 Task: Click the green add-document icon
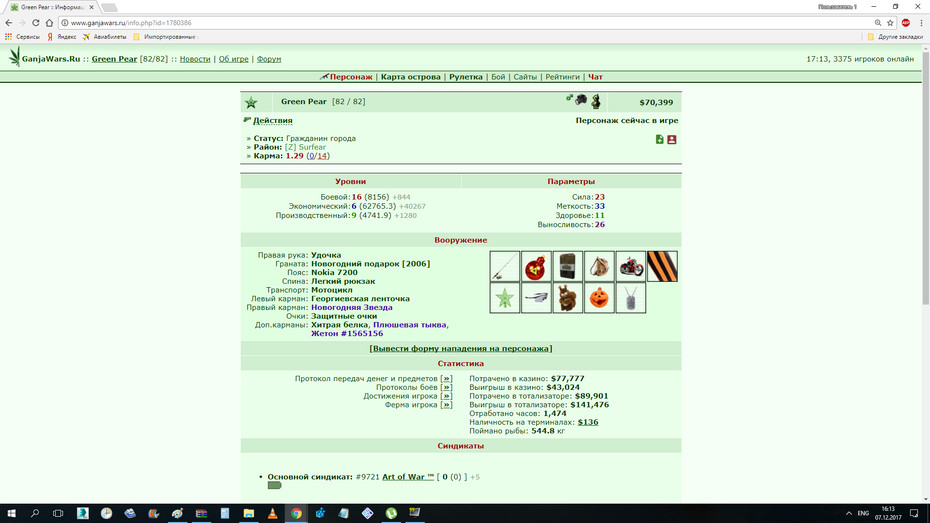coord(660,139)
